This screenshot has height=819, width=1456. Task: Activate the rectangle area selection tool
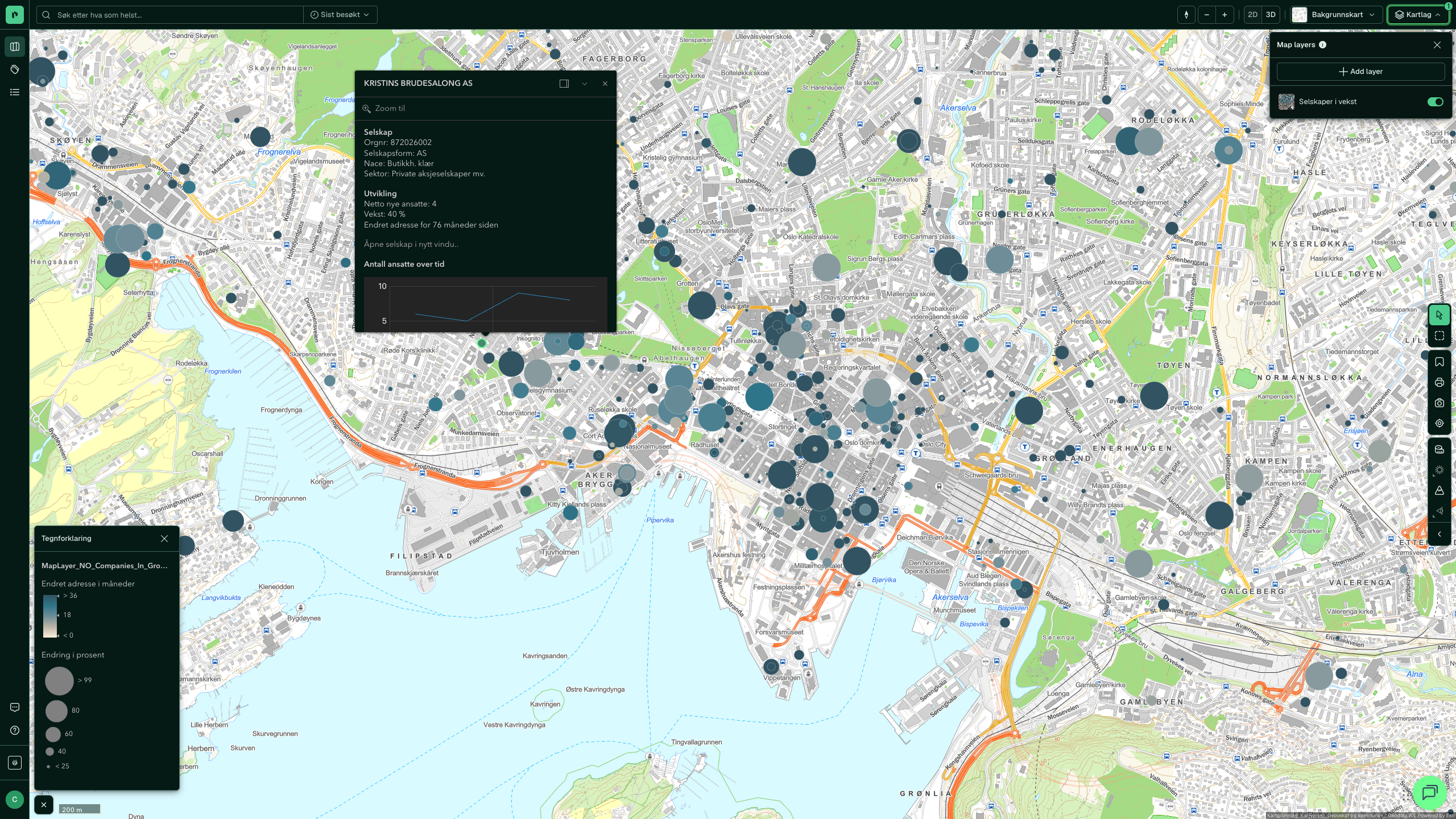click(x=1440, y=336)
